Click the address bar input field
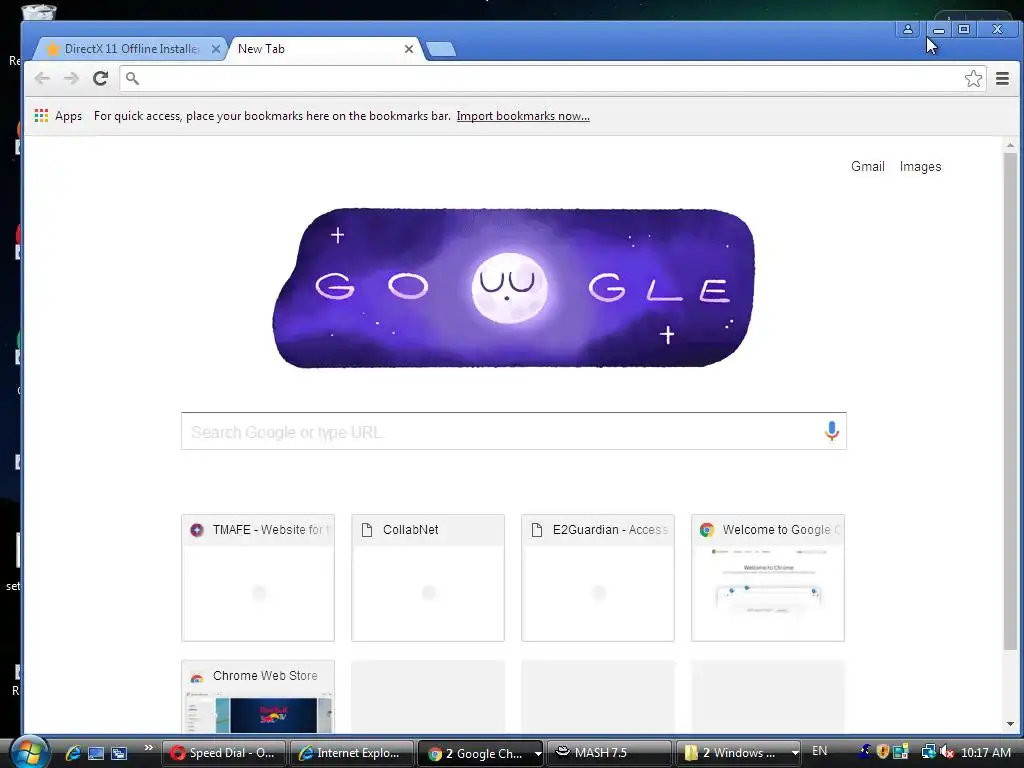 (x=552, y=78)
